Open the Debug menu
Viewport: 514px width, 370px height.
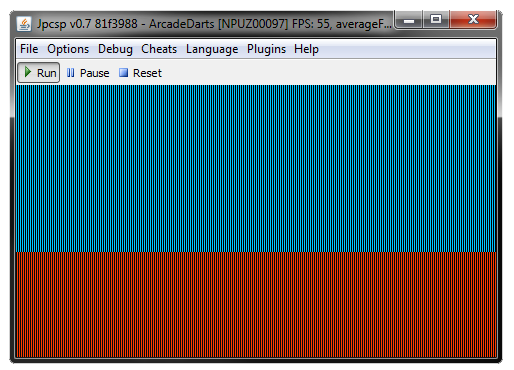click(115, 49)
